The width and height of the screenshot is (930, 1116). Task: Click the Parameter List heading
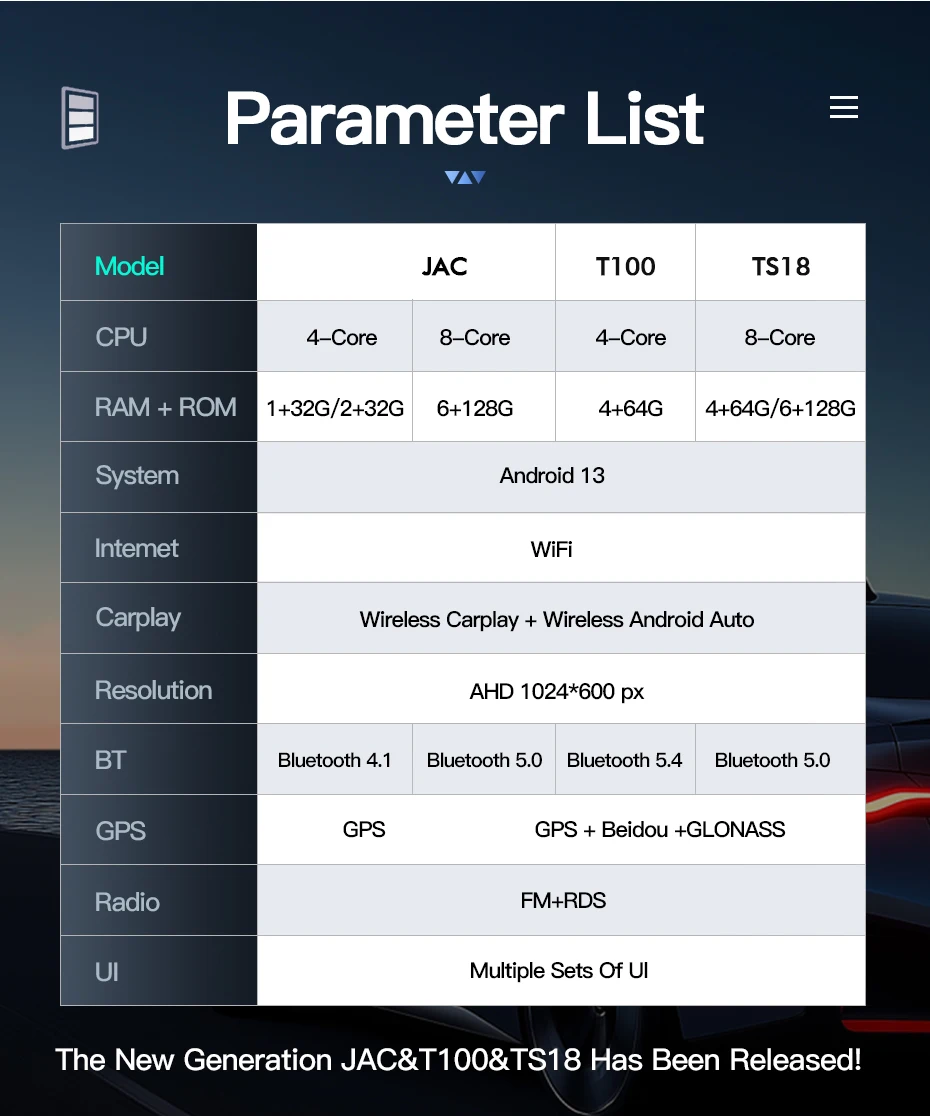(465, 118)
